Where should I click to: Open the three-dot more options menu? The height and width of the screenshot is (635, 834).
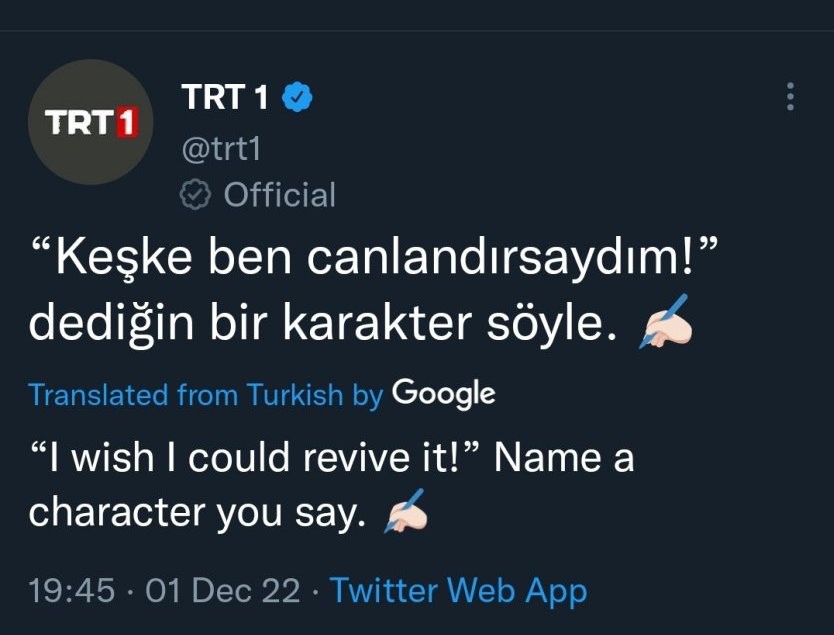tap(790, 96)
